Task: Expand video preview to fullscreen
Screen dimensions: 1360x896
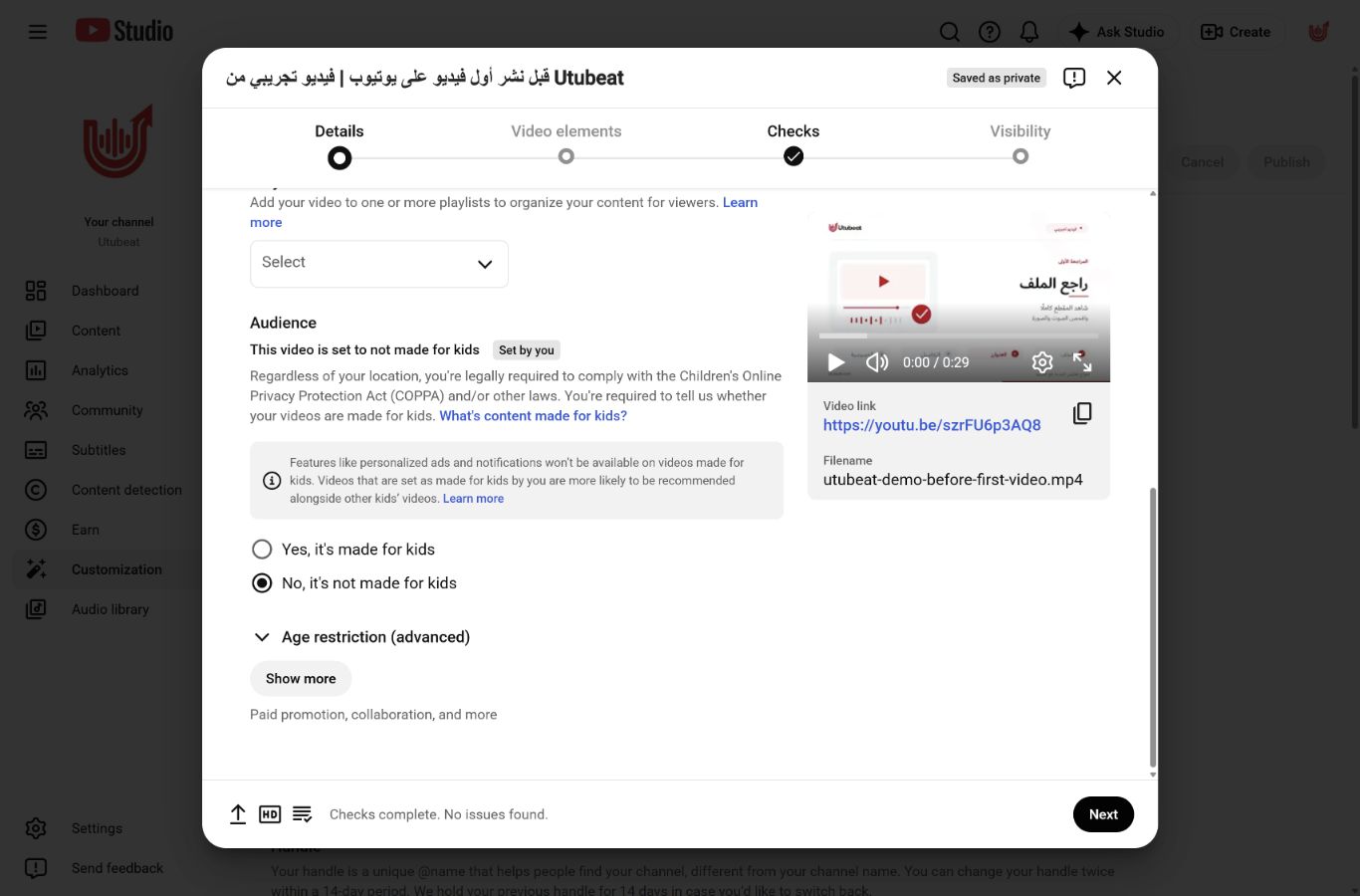Action: (1082, 362)
